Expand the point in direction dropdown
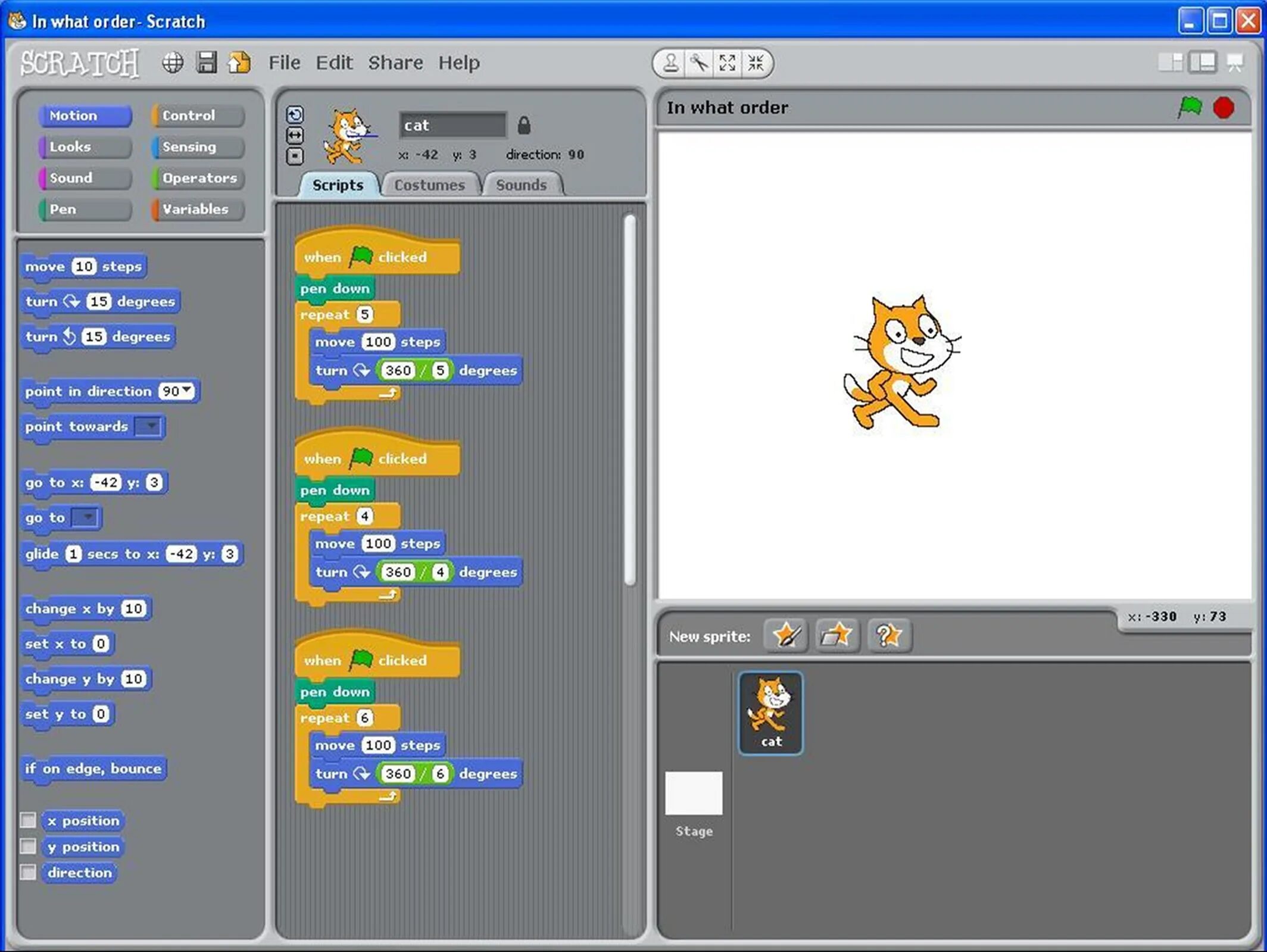 [192, 390]
